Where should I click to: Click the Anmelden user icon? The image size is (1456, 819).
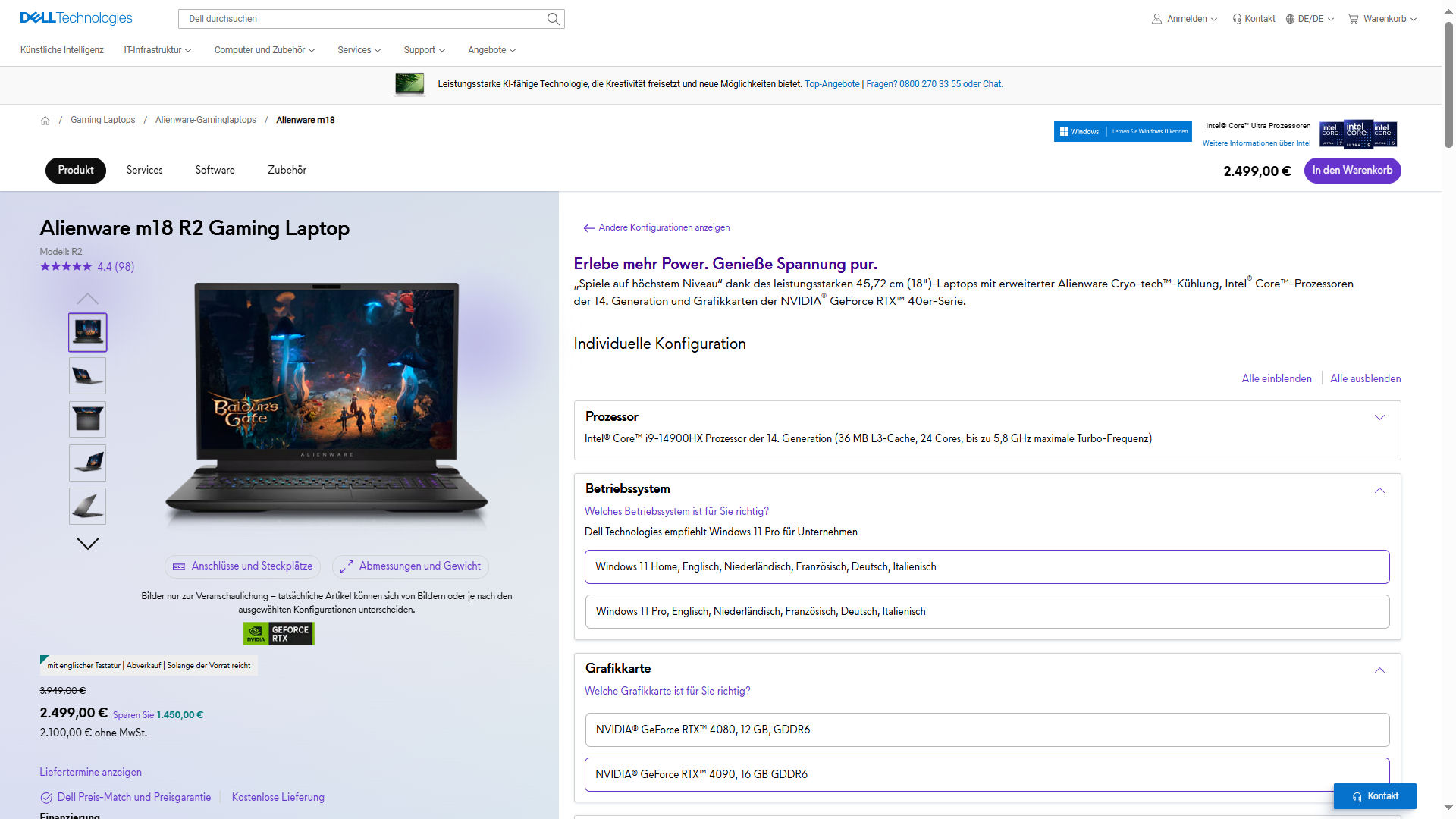click(1156, 19)
